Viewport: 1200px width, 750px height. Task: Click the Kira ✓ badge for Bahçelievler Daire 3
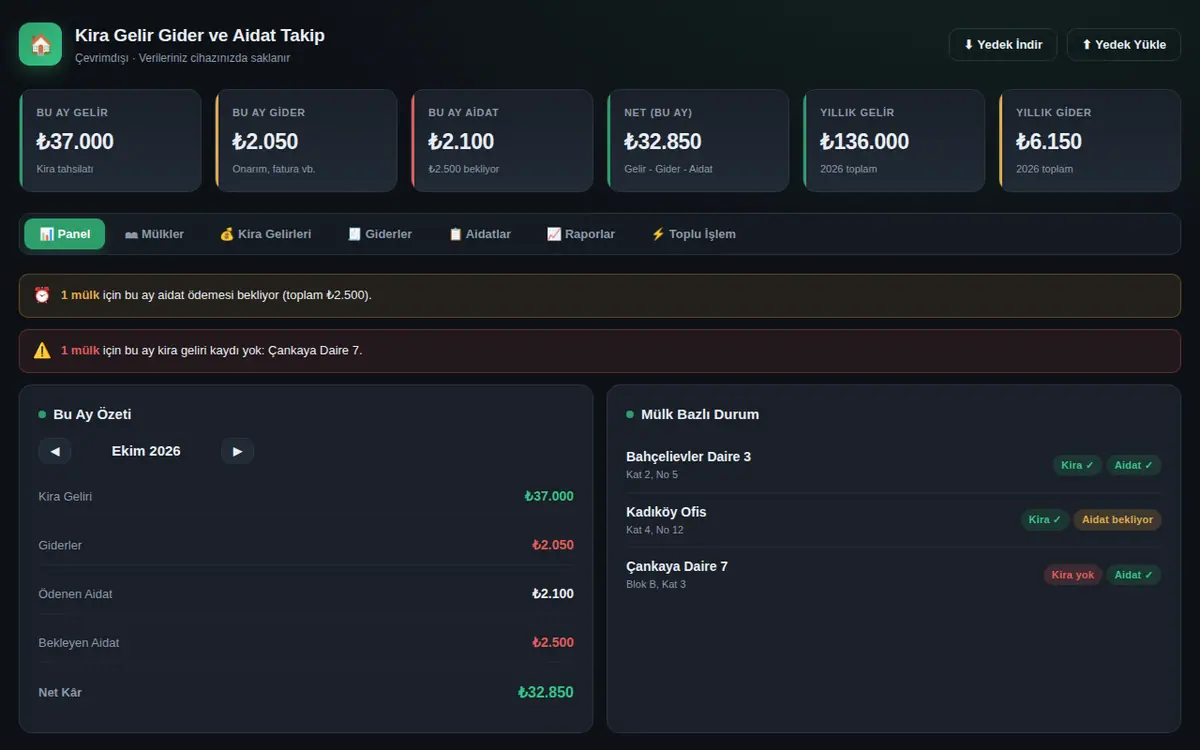(x=1077, y=465)
